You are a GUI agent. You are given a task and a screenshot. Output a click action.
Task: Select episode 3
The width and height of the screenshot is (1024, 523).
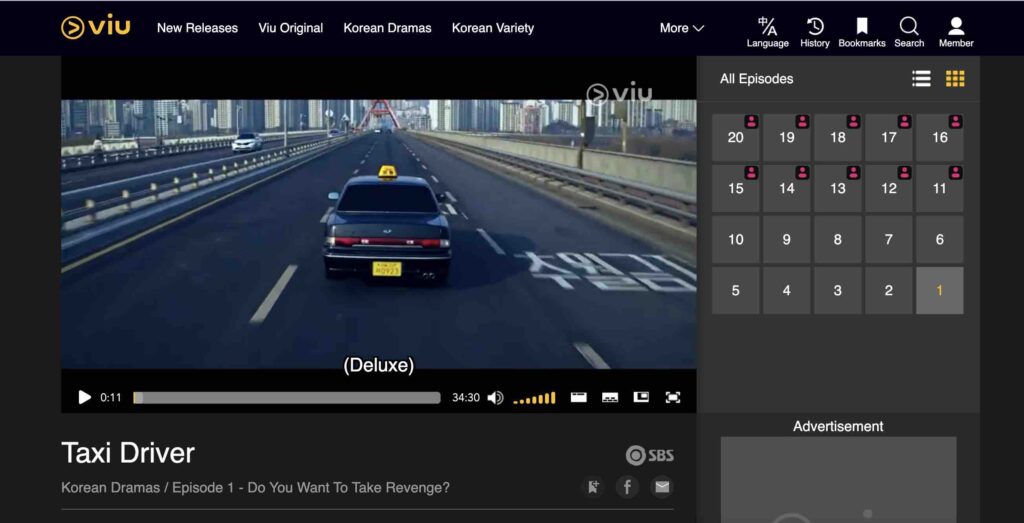[837, 291]
